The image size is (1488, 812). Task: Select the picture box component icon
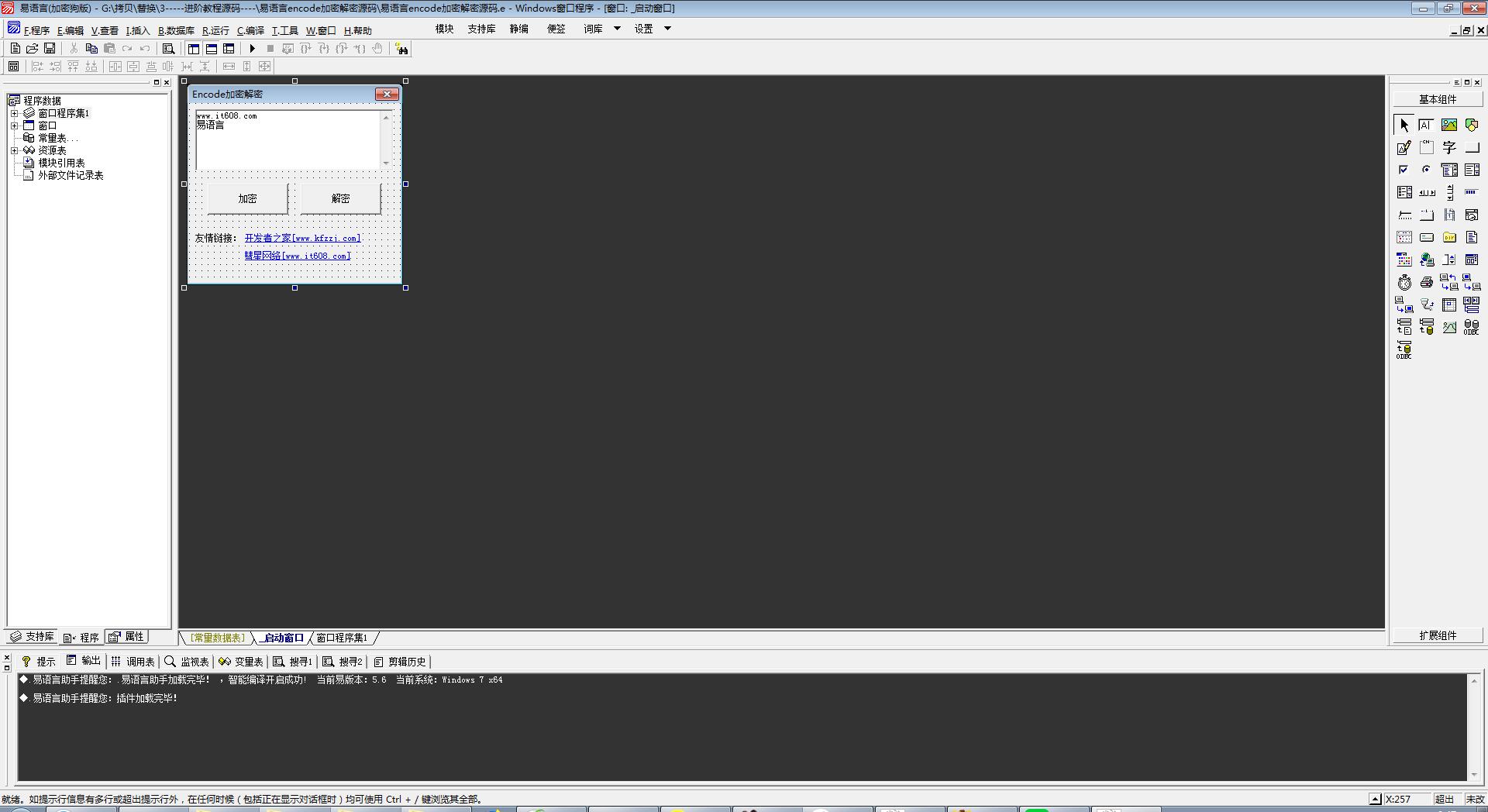[1449, 125]
